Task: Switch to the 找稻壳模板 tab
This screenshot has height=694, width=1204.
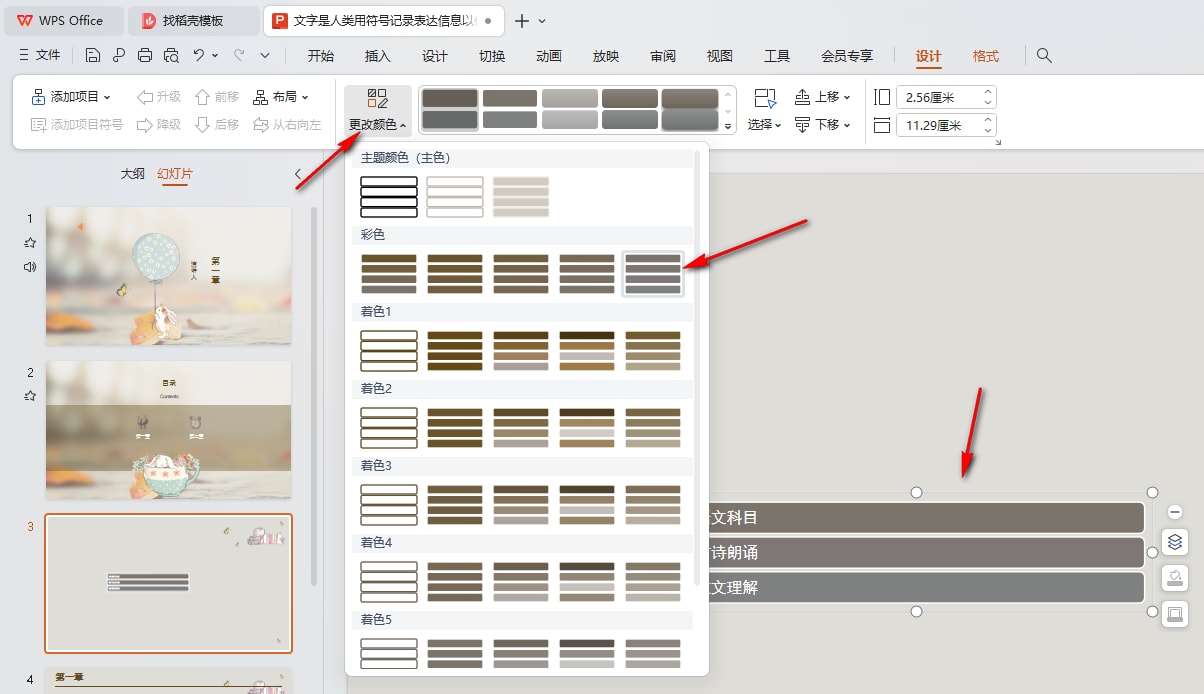Action: point(194,20)
